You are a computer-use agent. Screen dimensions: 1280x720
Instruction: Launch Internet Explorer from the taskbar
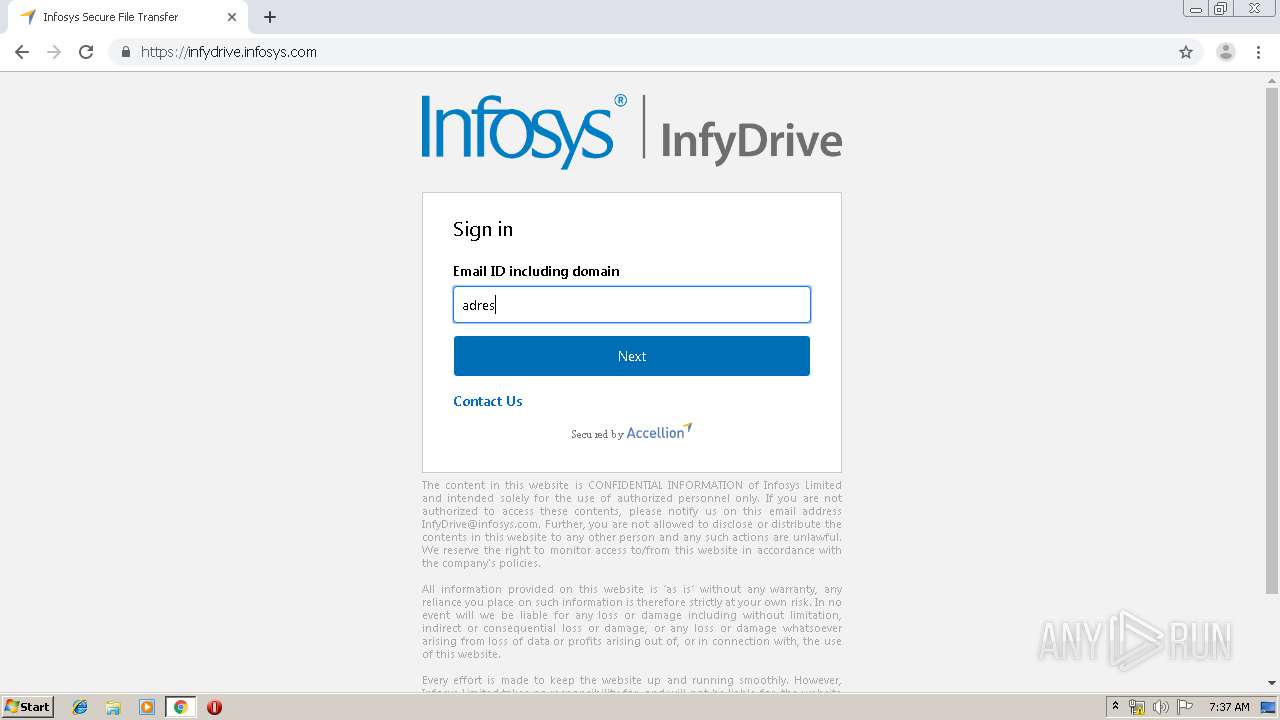(80, 707)
